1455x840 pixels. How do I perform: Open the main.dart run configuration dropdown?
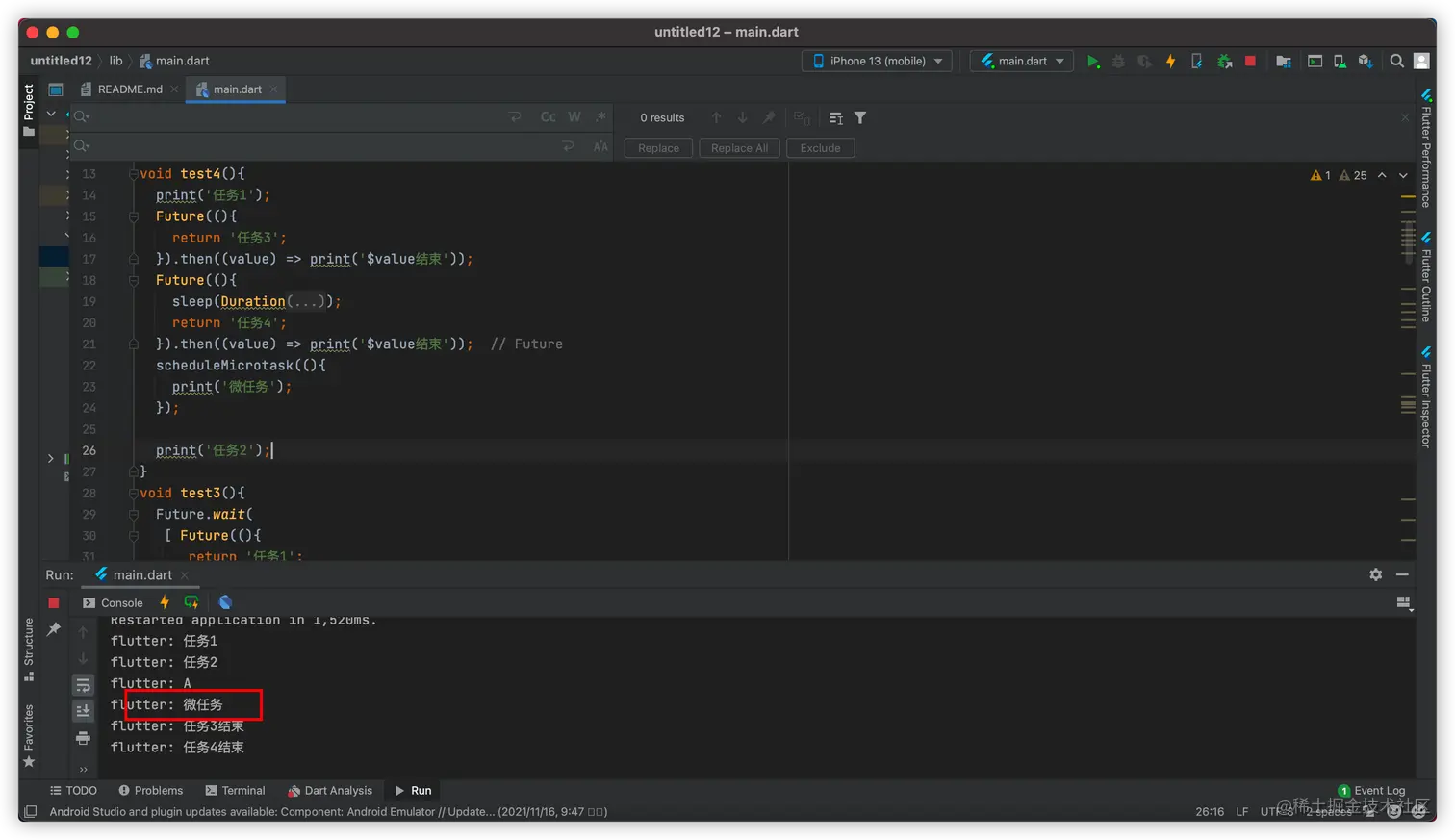[x=1021, y=61]
